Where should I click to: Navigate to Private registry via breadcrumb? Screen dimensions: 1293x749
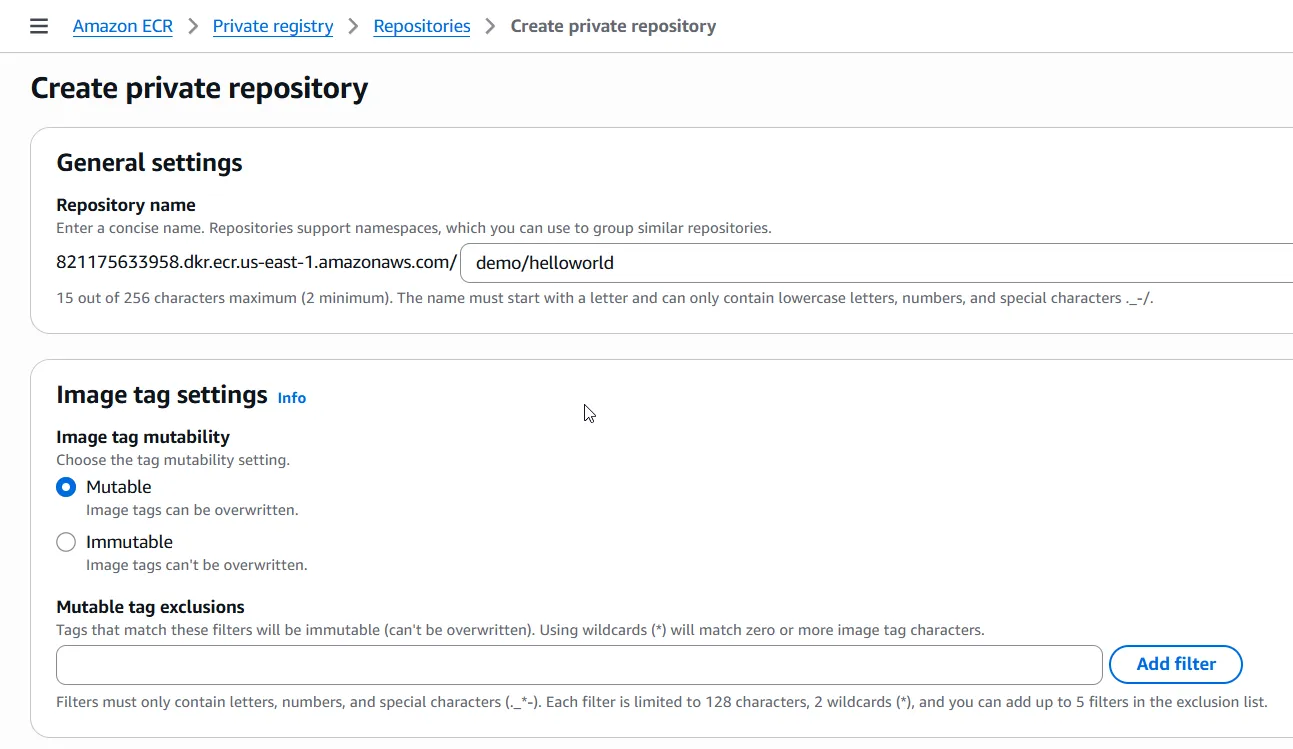point(272,26)
